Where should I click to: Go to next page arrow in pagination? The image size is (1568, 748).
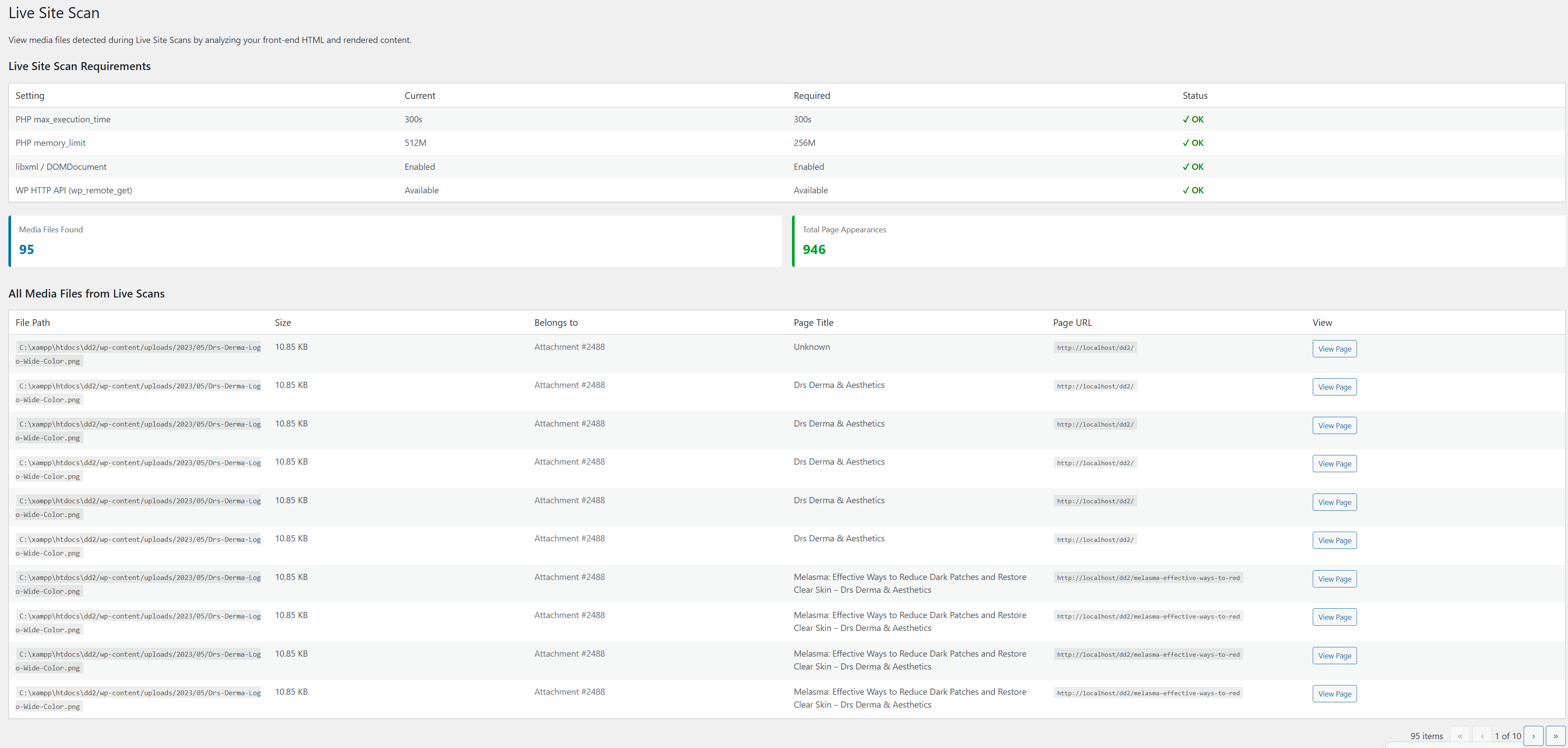click(1533, 735)
